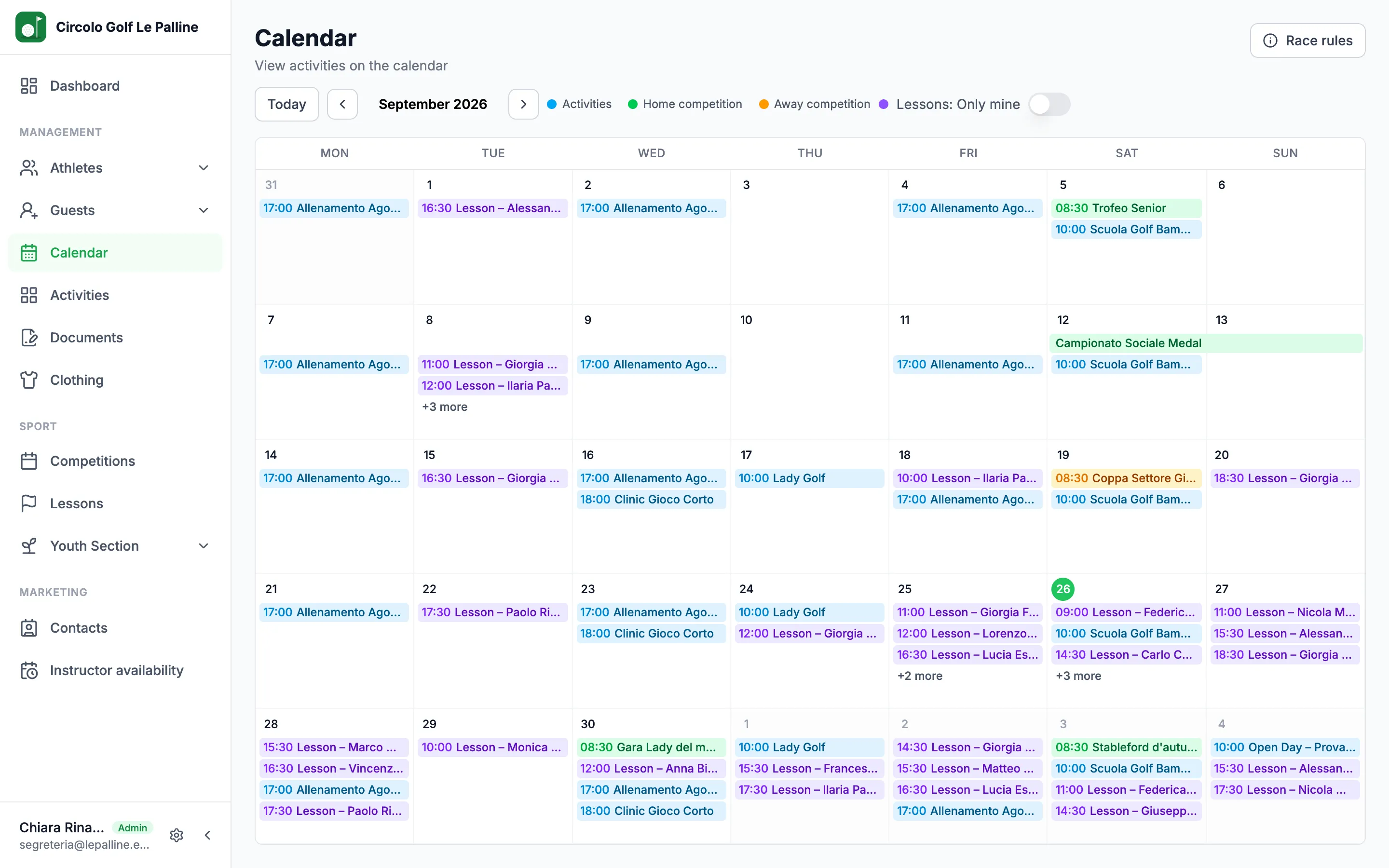Open 18:00 Clinic Gioco Corto on 16th
The height and width of the screenshot is (868, 1389).
click(x=651, y=500)
